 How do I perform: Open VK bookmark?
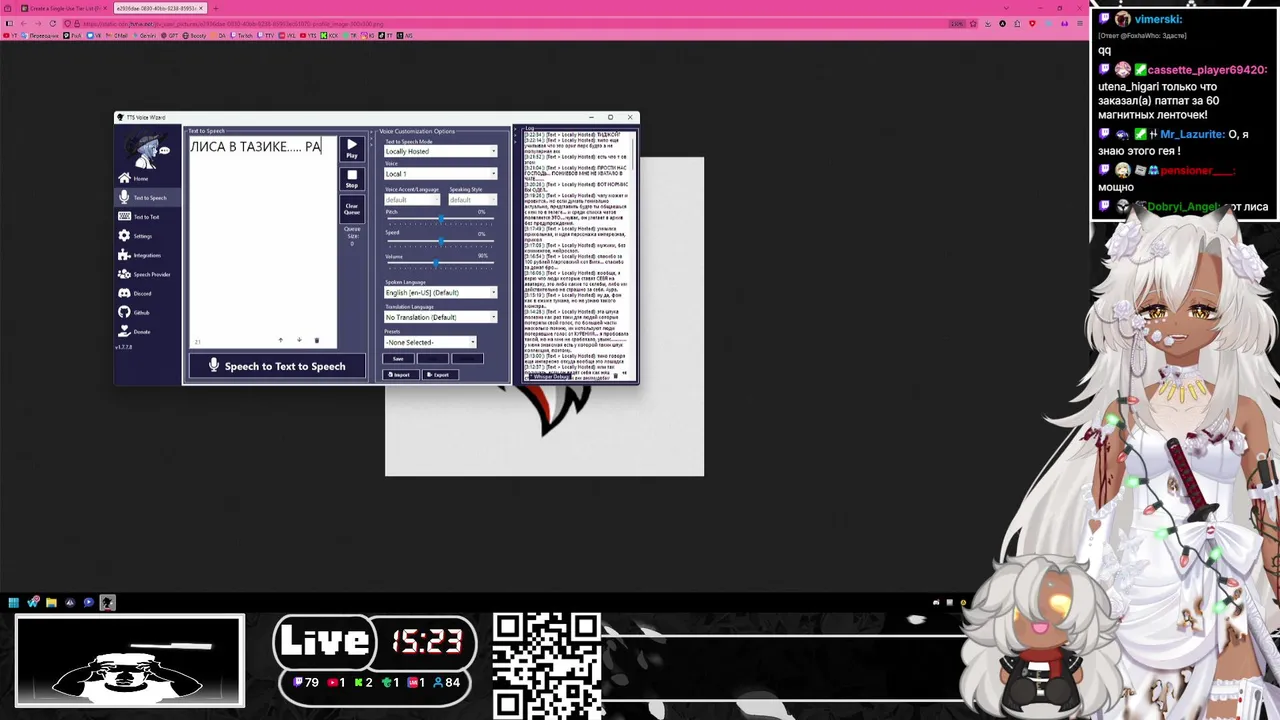coord(94,35)
